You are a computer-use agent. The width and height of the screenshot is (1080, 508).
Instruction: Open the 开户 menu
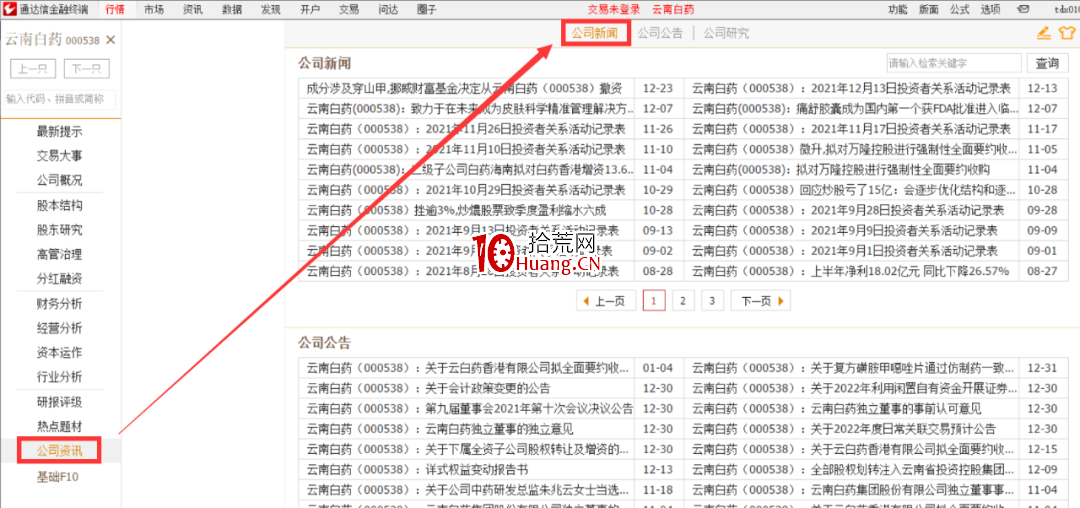point(310,10)
